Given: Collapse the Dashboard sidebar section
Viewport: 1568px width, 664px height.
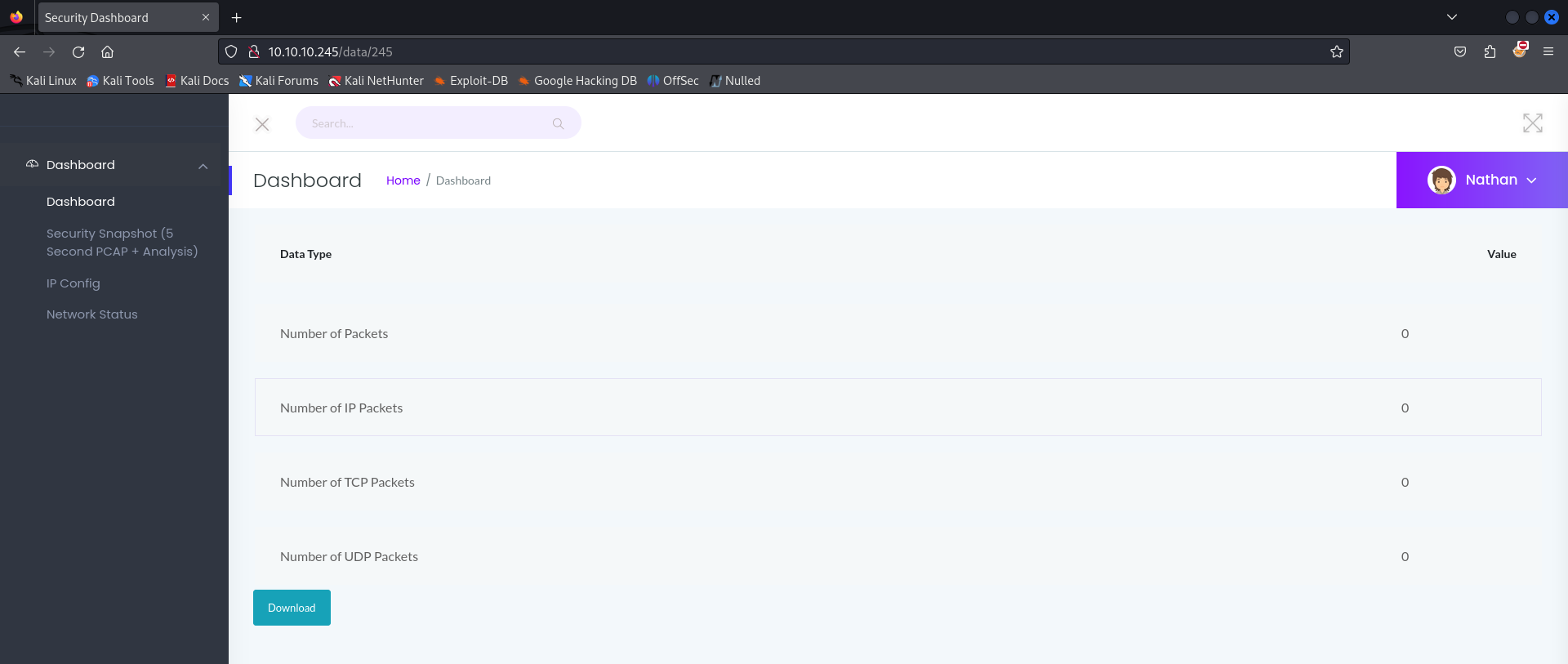Looking at the screenshot, I should coord(203,166).
